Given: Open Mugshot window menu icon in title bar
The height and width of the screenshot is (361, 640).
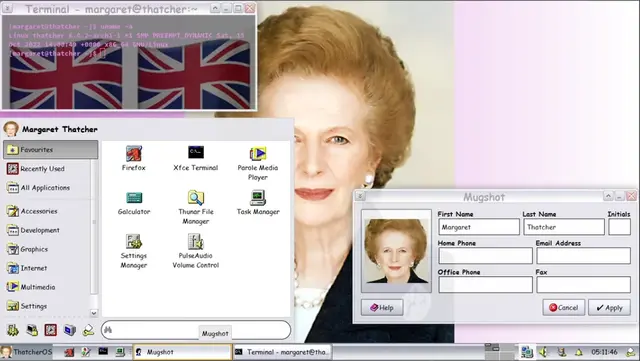Looking at the screenshot, I should 360,196.
